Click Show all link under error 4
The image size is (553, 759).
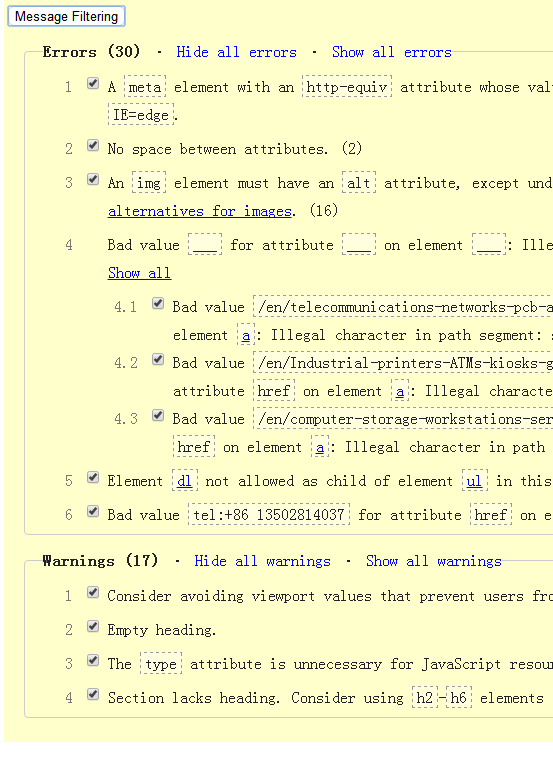(139, 273)
